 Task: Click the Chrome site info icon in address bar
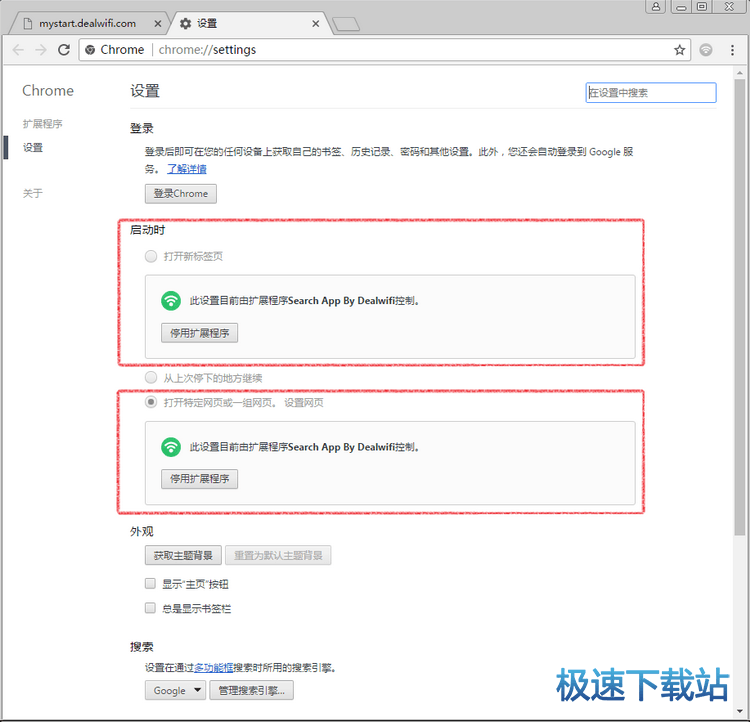[x=89, y=50]
